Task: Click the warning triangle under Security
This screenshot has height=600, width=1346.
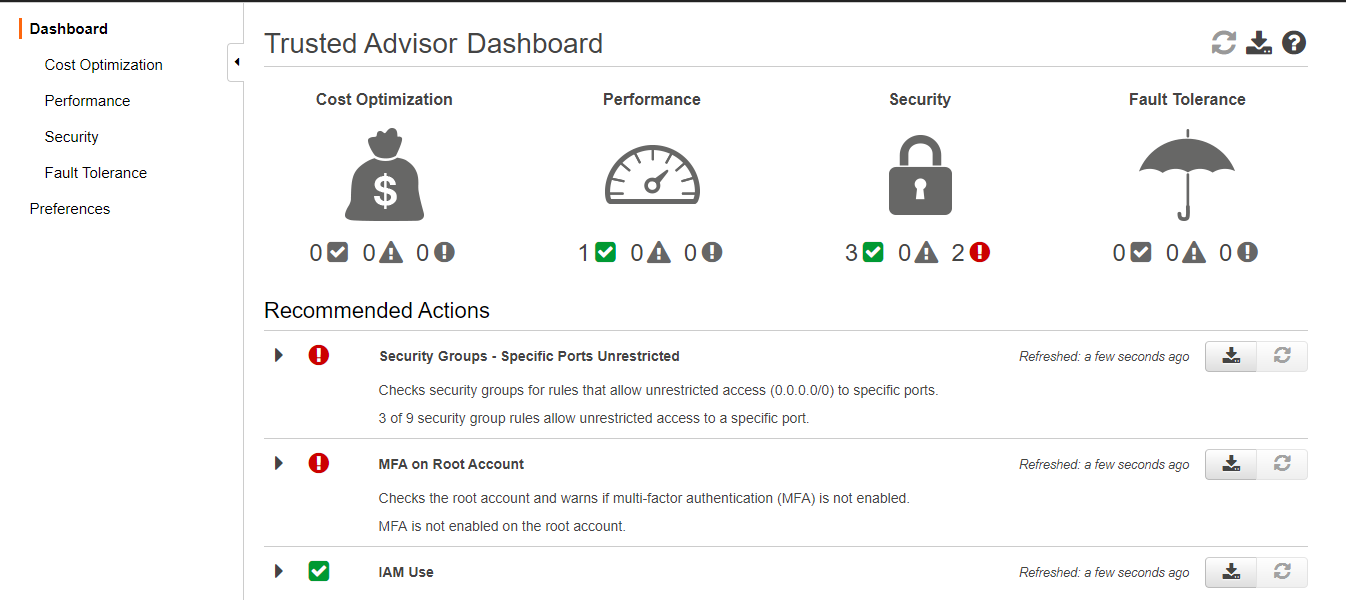Action: (x=926, y=252)
